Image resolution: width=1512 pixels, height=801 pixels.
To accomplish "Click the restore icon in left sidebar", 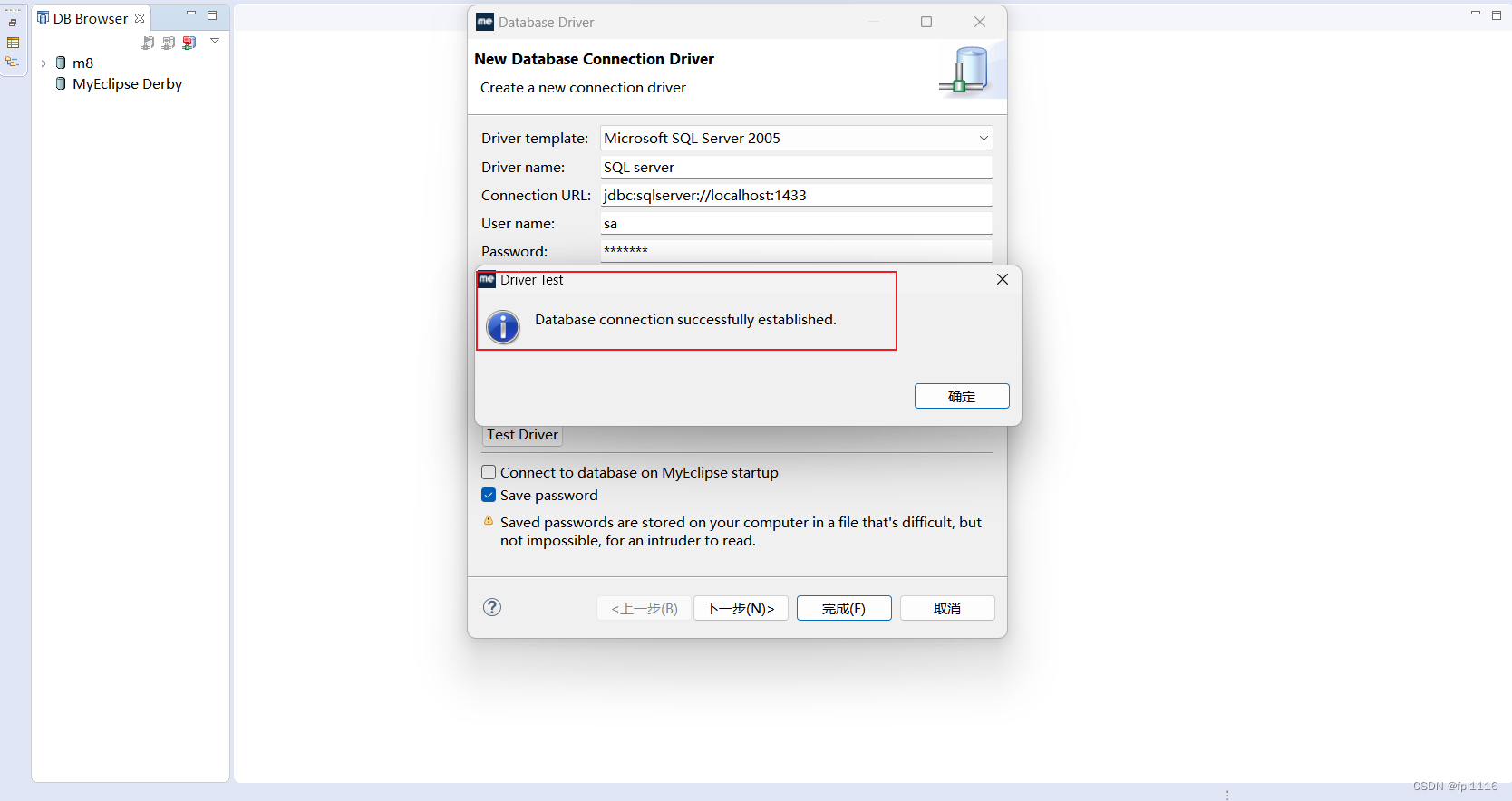I will [13, 23].
